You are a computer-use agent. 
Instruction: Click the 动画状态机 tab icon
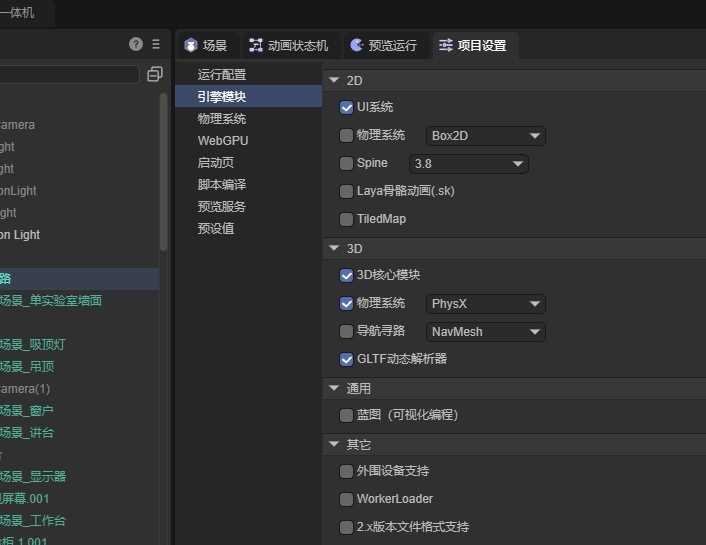pos(255,46)
